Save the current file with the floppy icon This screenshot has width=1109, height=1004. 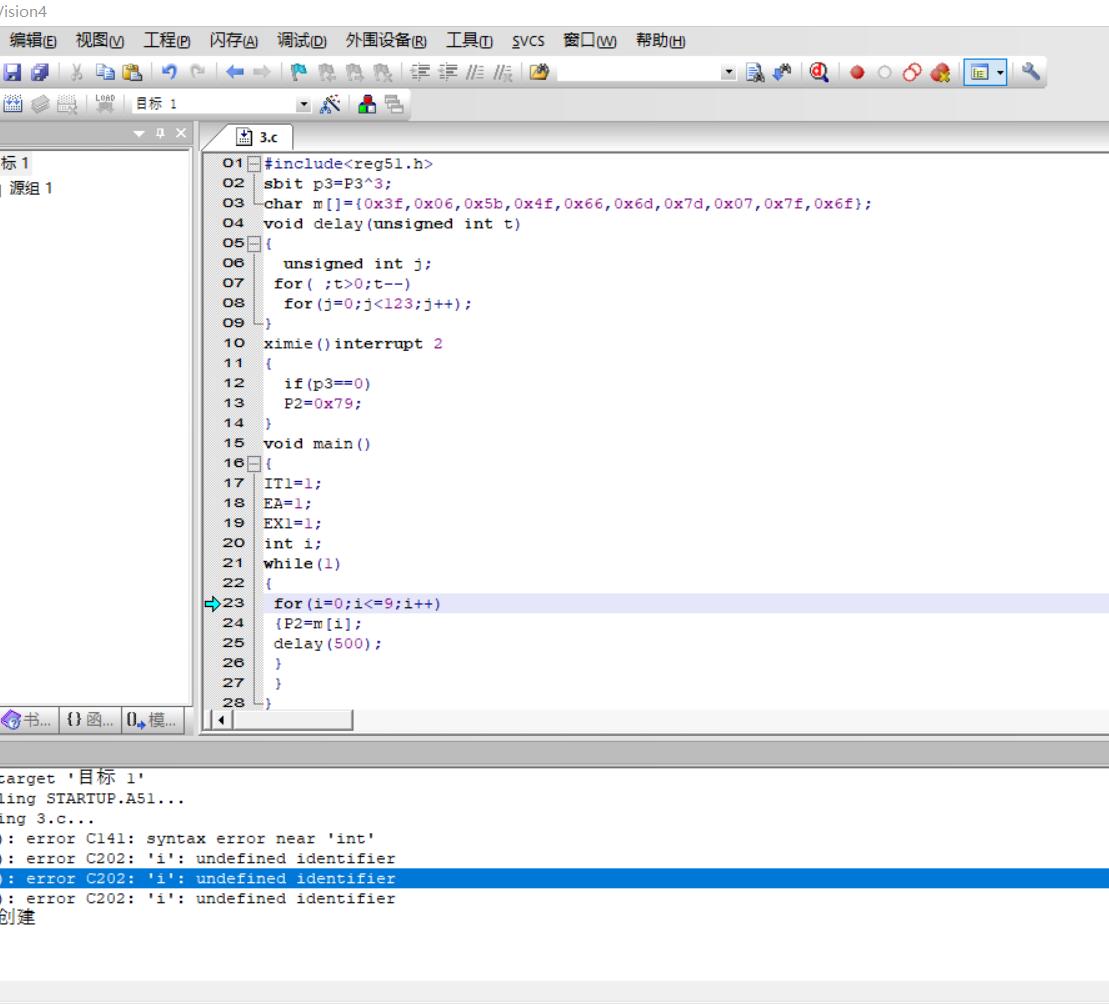click(12, 72)
